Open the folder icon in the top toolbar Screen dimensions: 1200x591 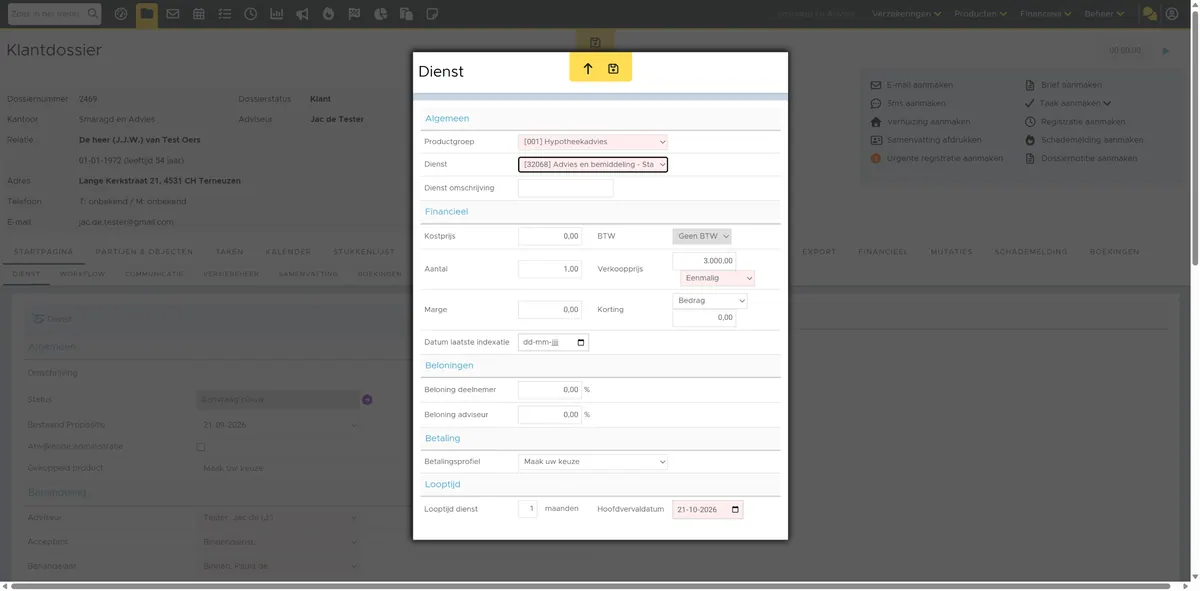[x=147, y=14]
